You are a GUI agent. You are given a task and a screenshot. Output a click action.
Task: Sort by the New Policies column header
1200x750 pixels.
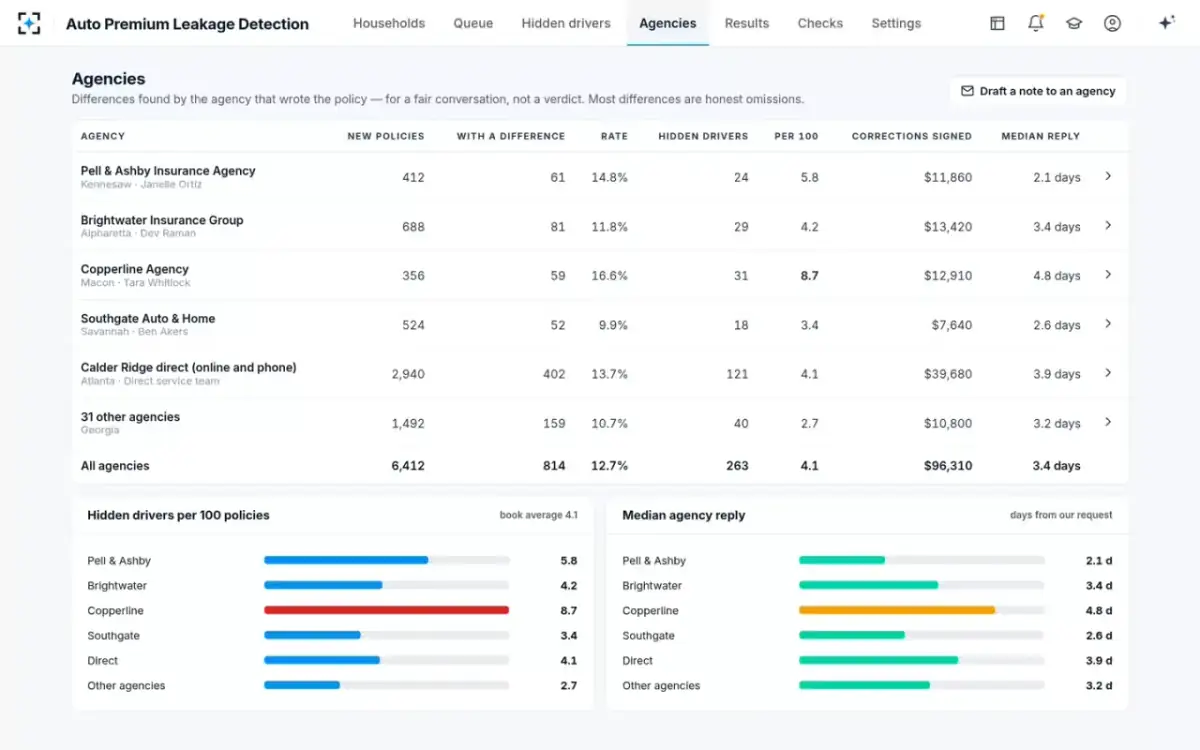point(386,136)
